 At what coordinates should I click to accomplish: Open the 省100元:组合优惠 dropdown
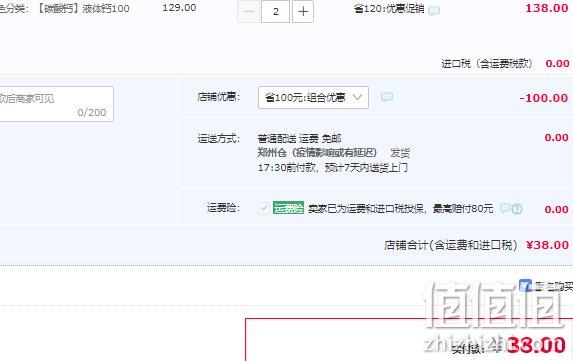tap(313, 98)
